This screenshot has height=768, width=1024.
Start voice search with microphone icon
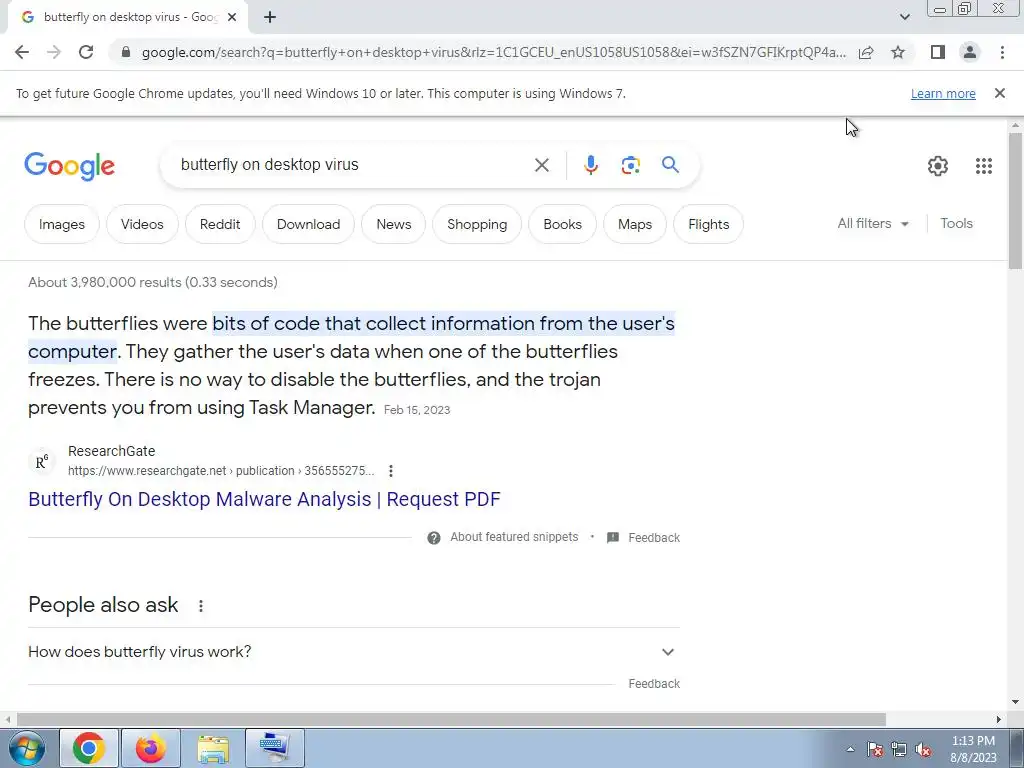click(590, 165)
